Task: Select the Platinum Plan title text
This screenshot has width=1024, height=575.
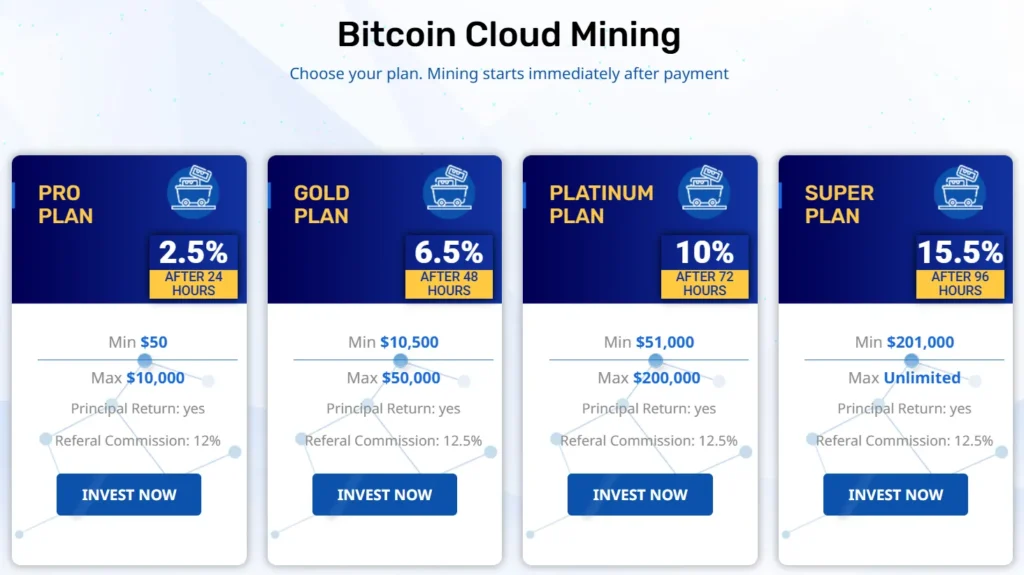Action: pos(601,204)
